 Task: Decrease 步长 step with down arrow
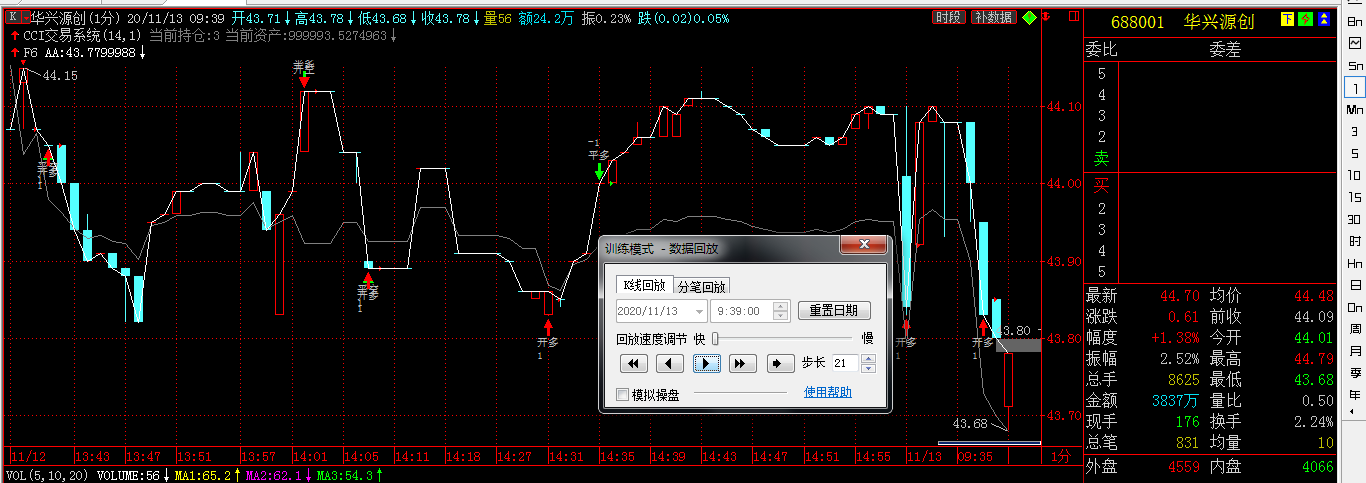[x=868, y=368]
